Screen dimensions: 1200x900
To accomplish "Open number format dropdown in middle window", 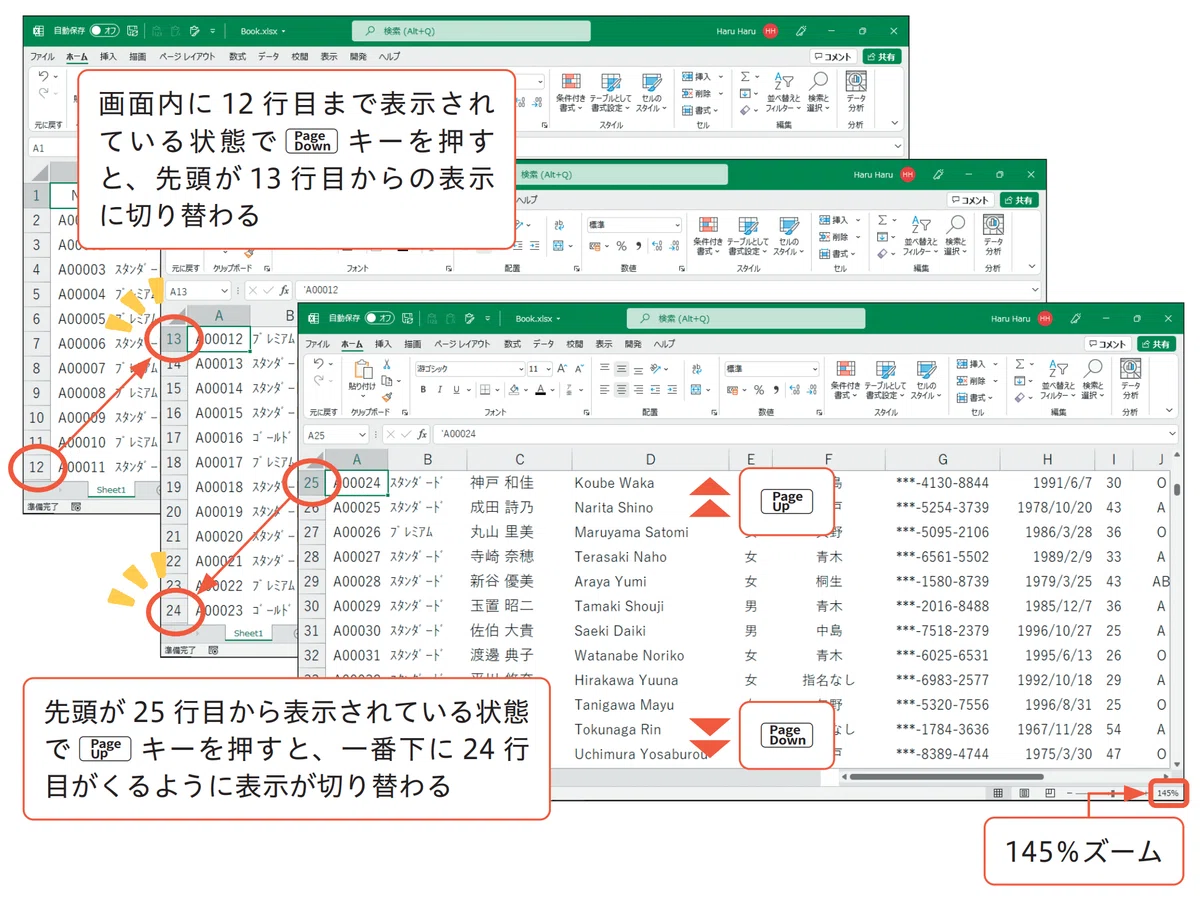I will coord(676,225).
